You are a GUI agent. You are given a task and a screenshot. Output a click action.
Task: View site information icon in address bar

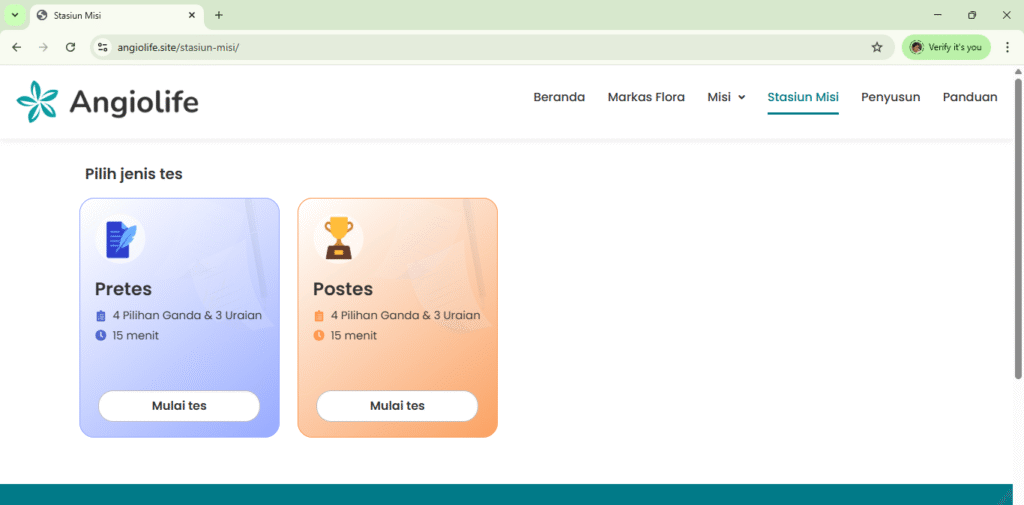pyautogui.click(x=102, y=47)
